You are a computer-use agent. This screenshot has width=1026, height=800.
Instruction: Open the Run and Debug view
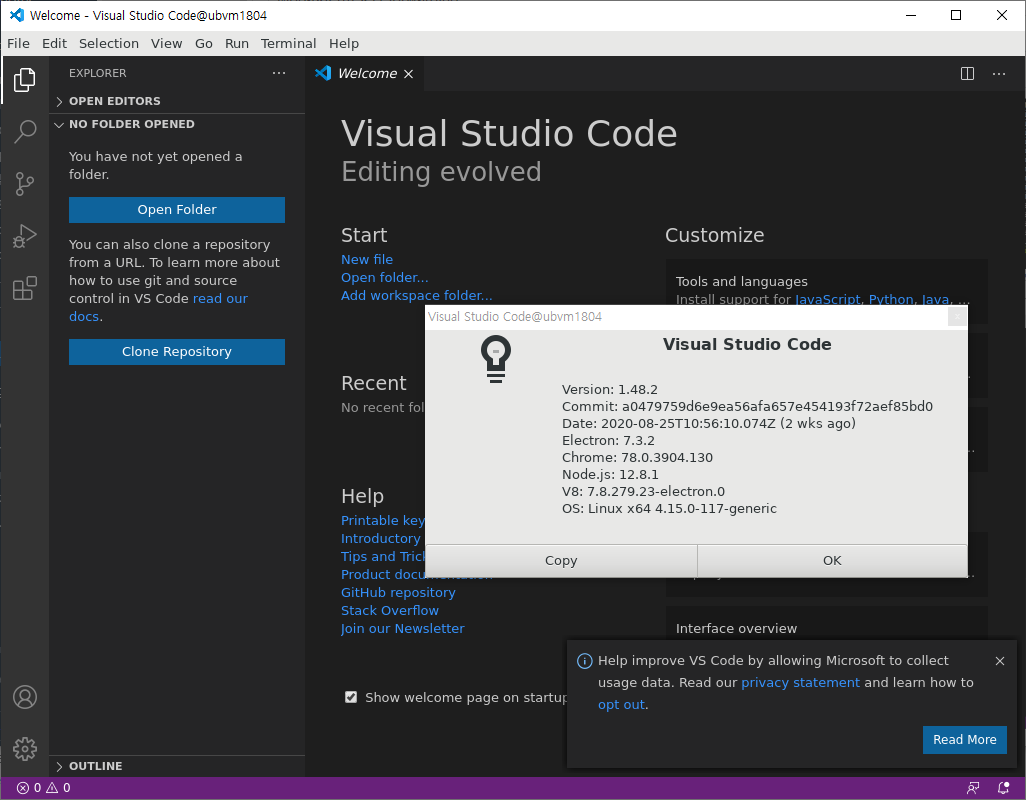coord(25,236)
